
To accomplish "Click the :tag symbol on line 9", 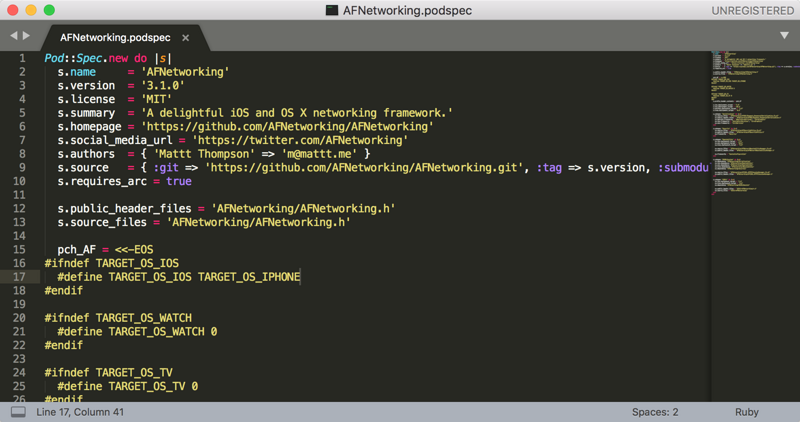I will [549, 168].
